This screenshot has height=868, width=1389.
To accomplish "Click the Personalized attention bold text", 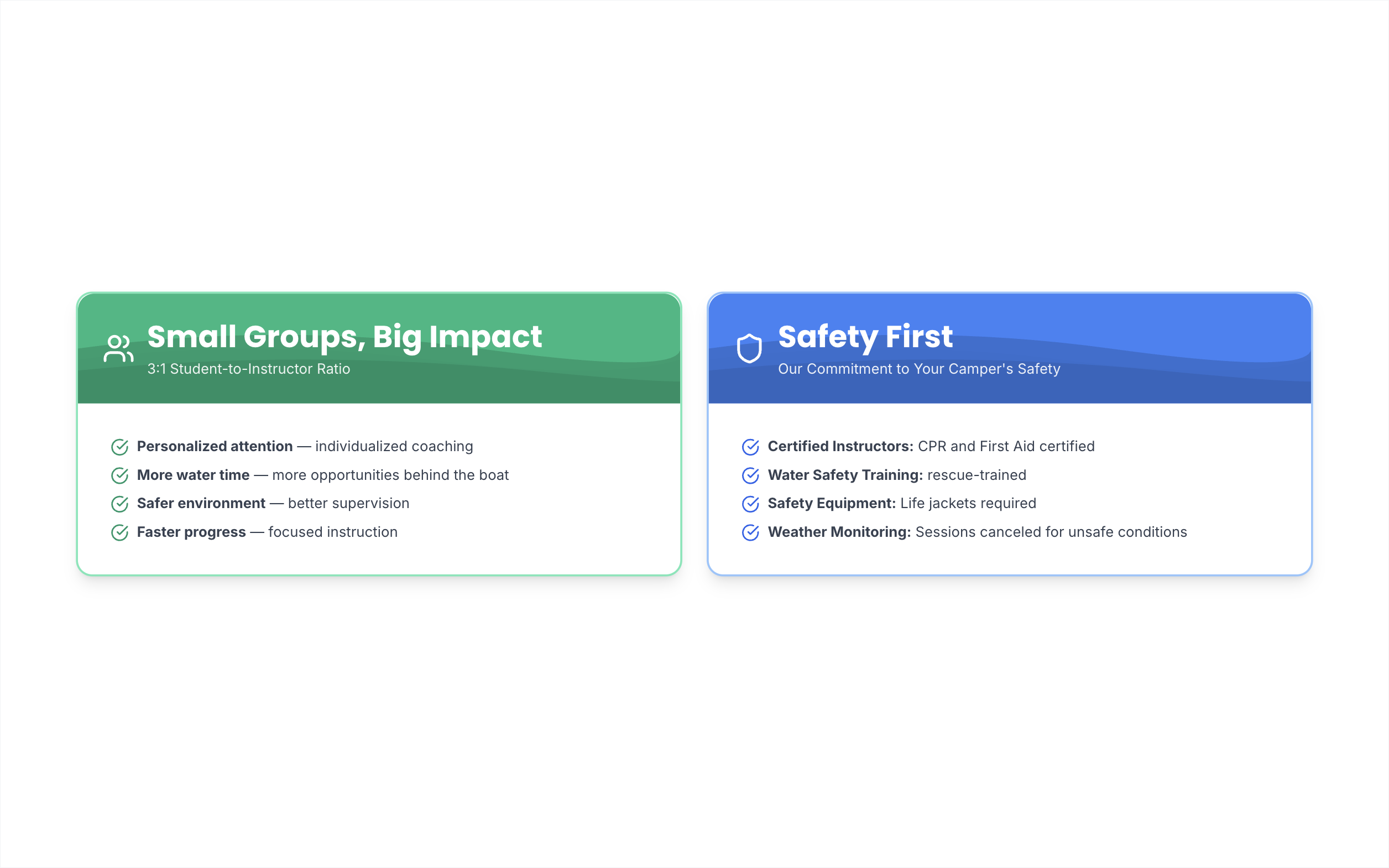I will pyautogui.click(x=215, y=446).
